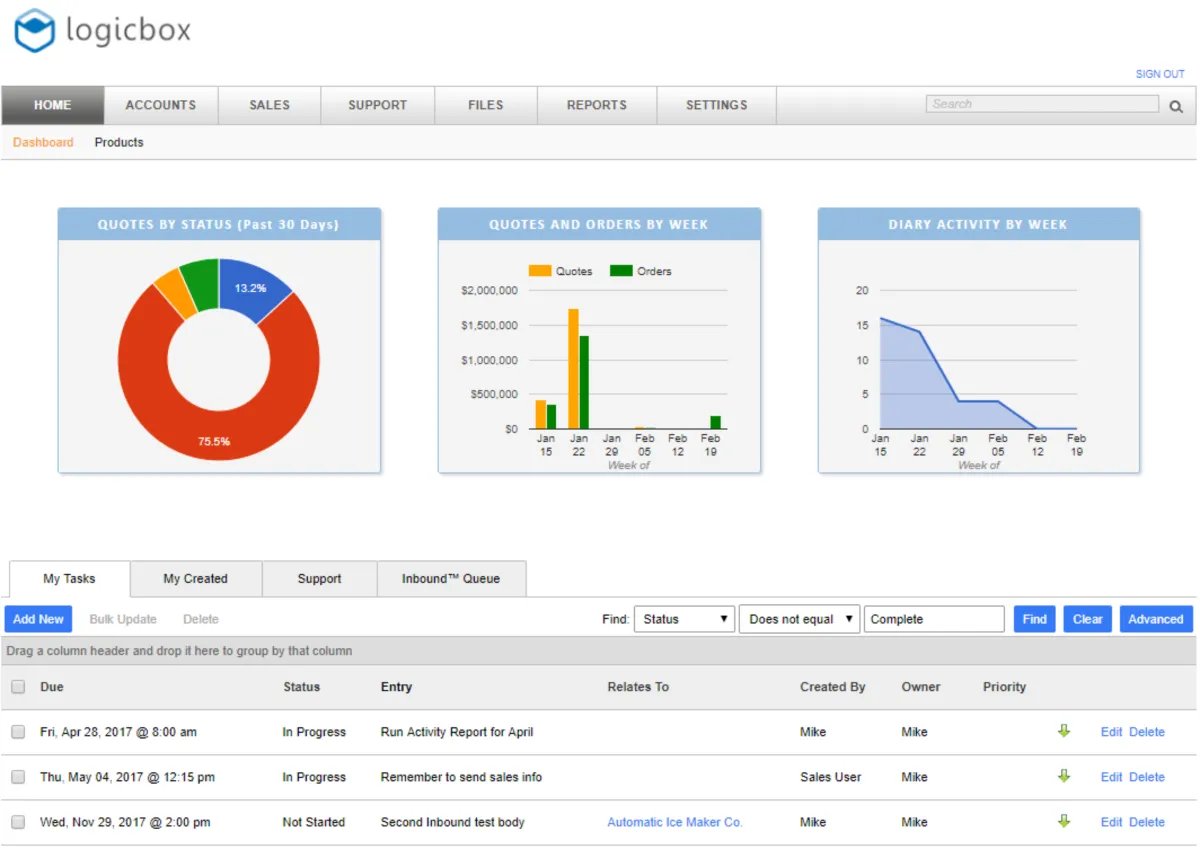Screen dimensions: 1200x849
Task: Expand the 'Does not equal' operator dropdown
Action: click(x=799, y=619)
